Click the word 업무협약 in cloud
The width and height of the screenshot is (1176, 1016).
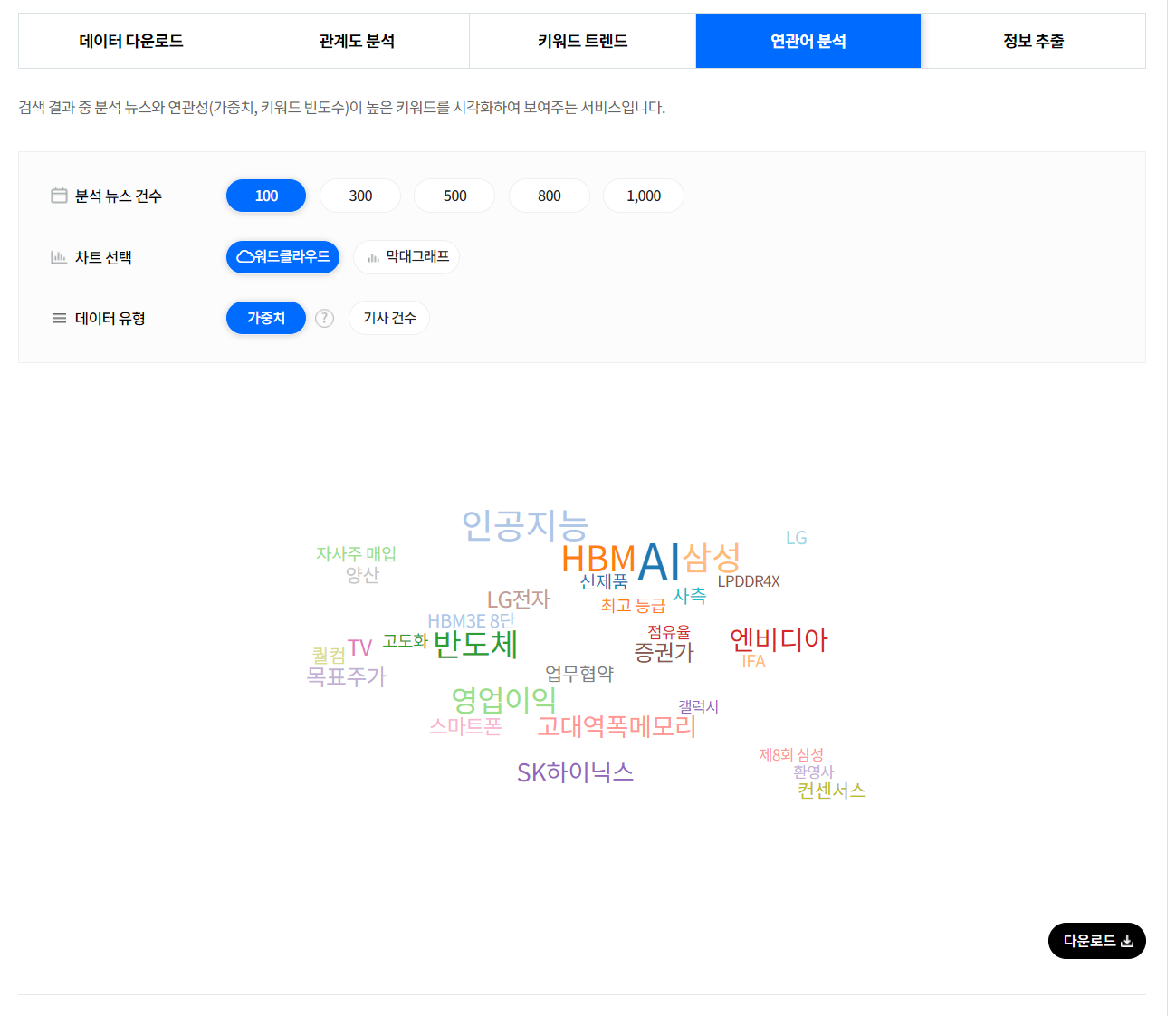579,673
